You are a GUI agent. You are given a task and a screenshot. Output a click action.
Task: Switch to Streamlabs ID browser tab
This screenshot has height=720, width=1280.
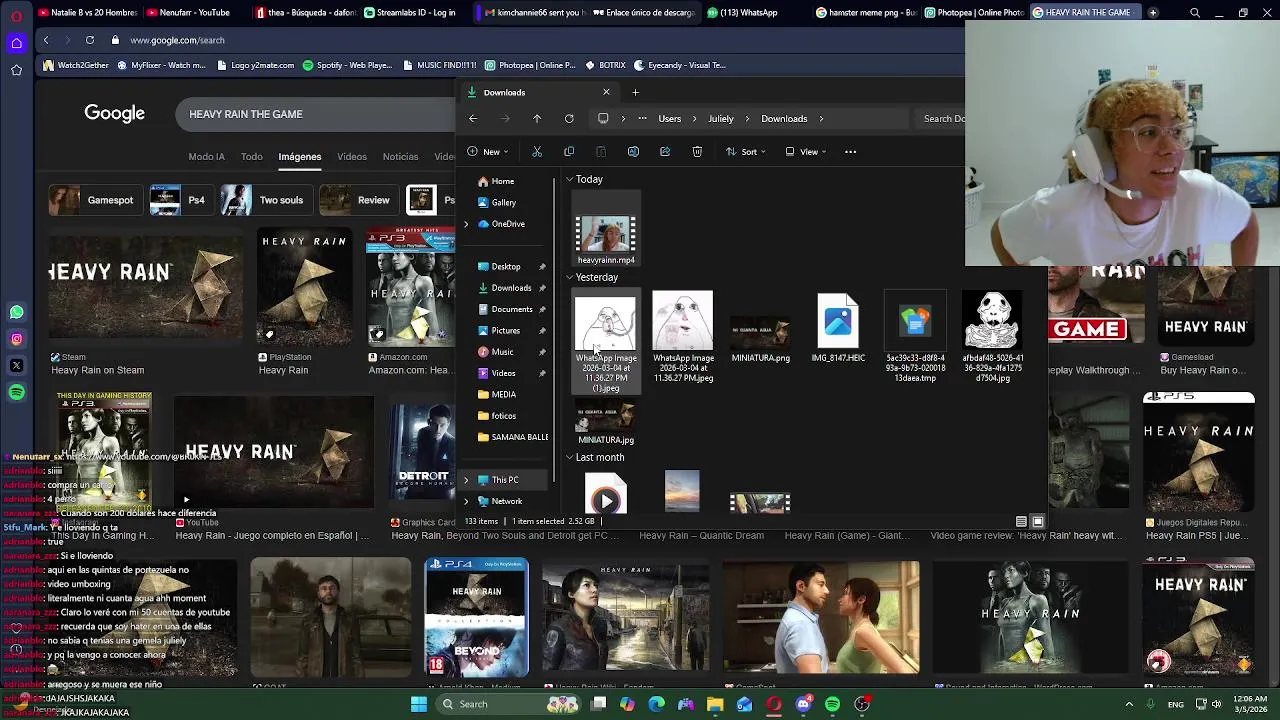click(x=410, y=13)
